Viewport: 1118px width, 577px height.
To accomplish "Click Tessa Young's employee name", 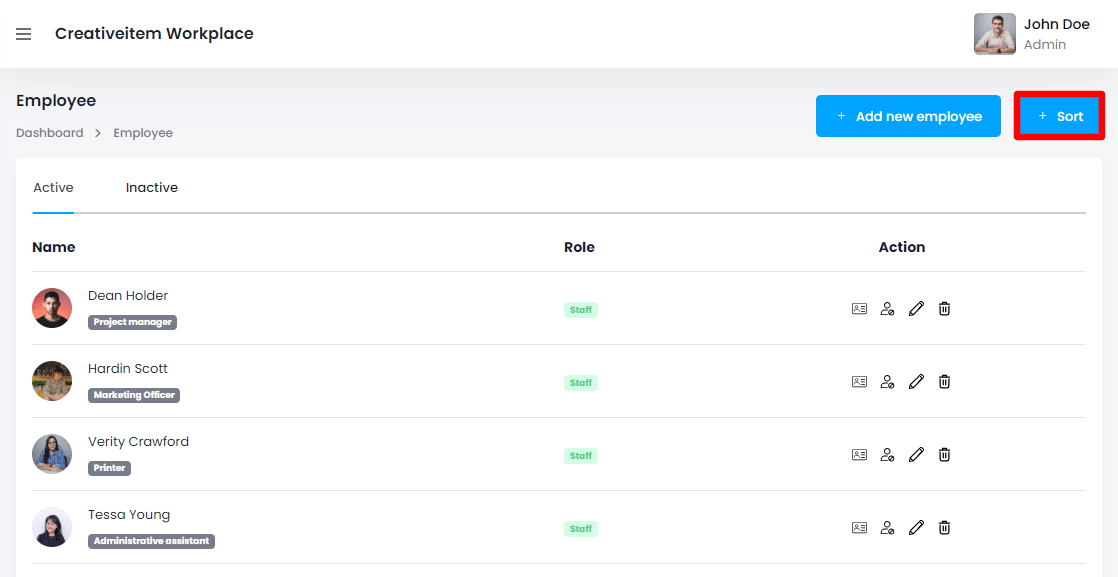I will tap(129, 515).
